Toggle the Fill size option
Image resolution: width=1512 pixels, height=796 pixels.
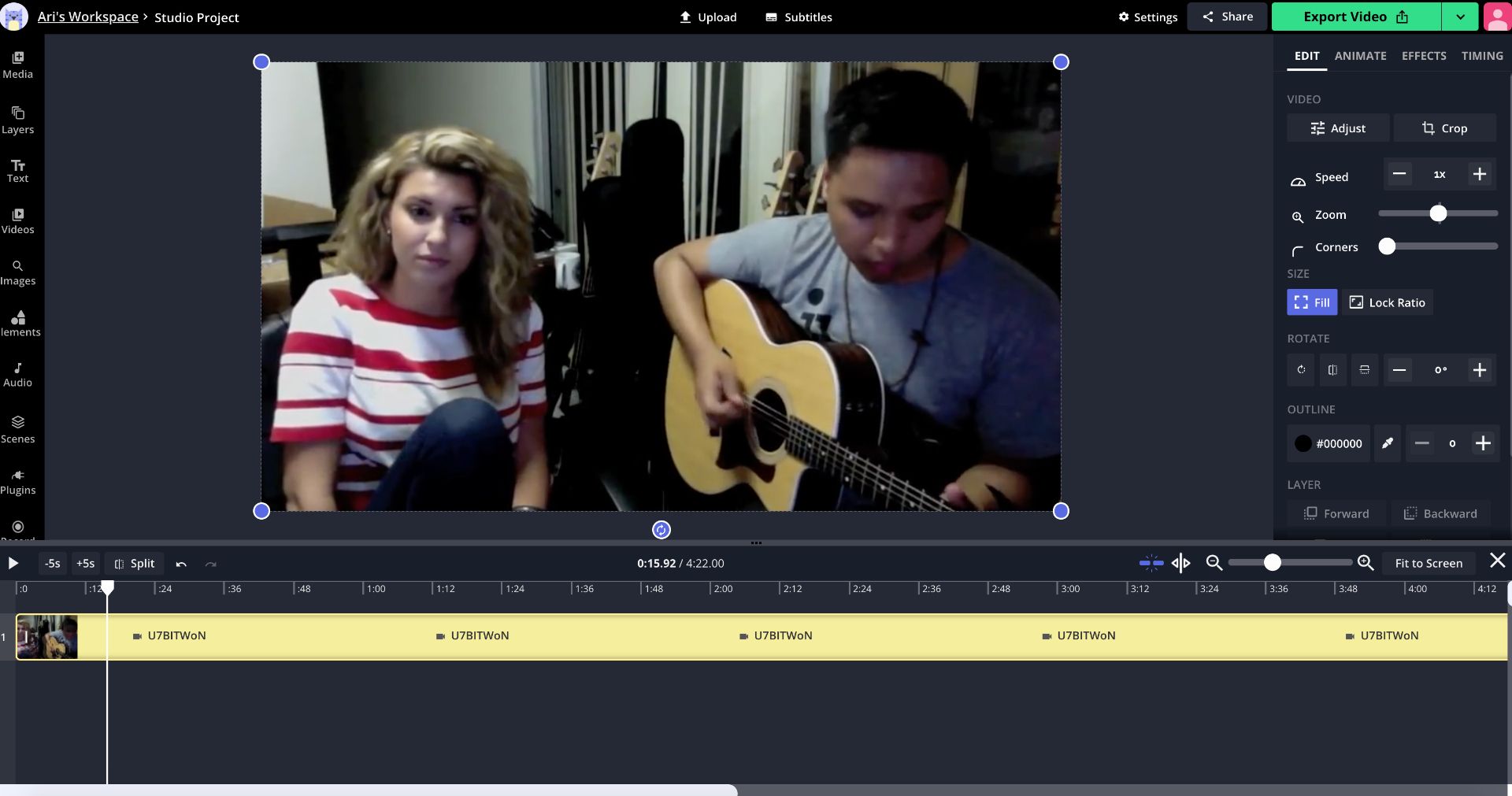[x=1312, y=302]
